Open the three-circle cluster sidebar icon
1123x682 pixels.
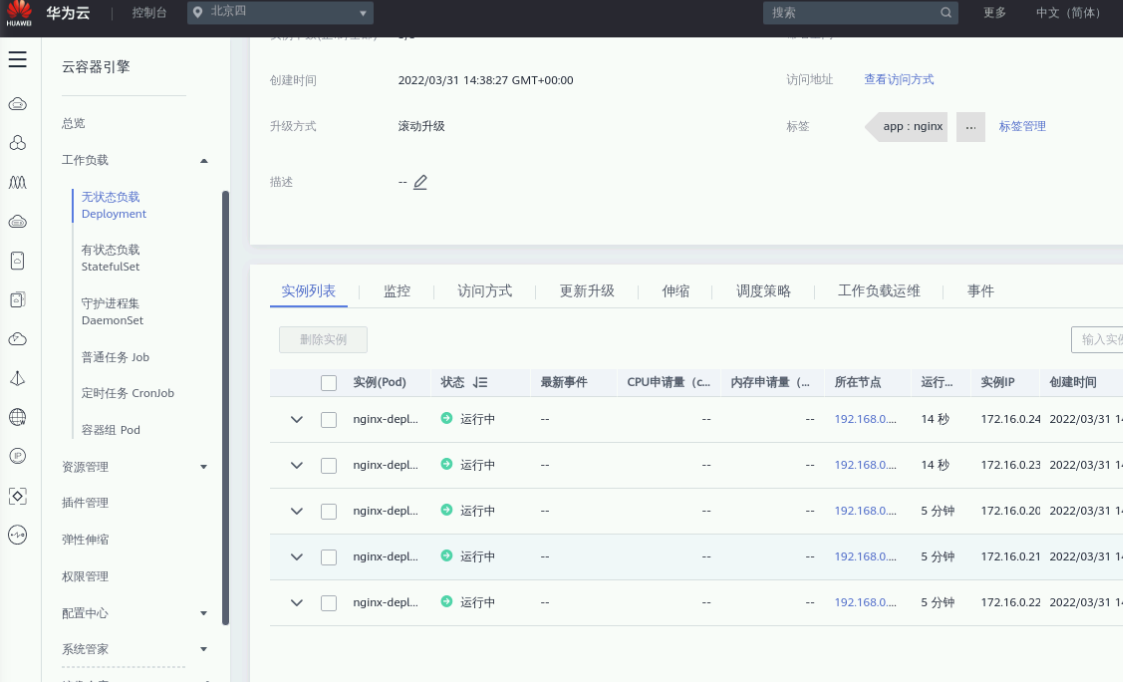(18, 143)
